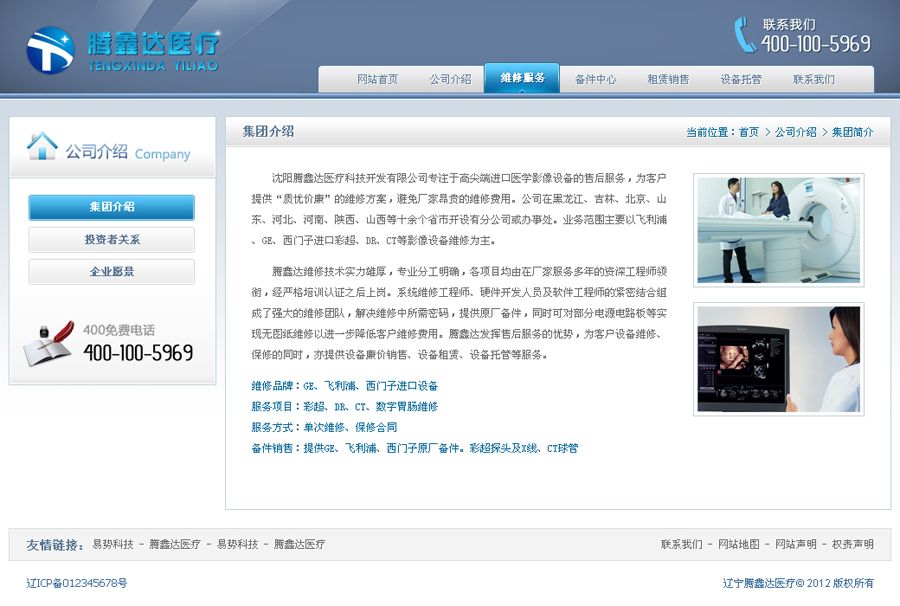Select the 维修服务 navigation tab
Image resolution: width=900 pixels, height=606 pixels.
(522, 78)
